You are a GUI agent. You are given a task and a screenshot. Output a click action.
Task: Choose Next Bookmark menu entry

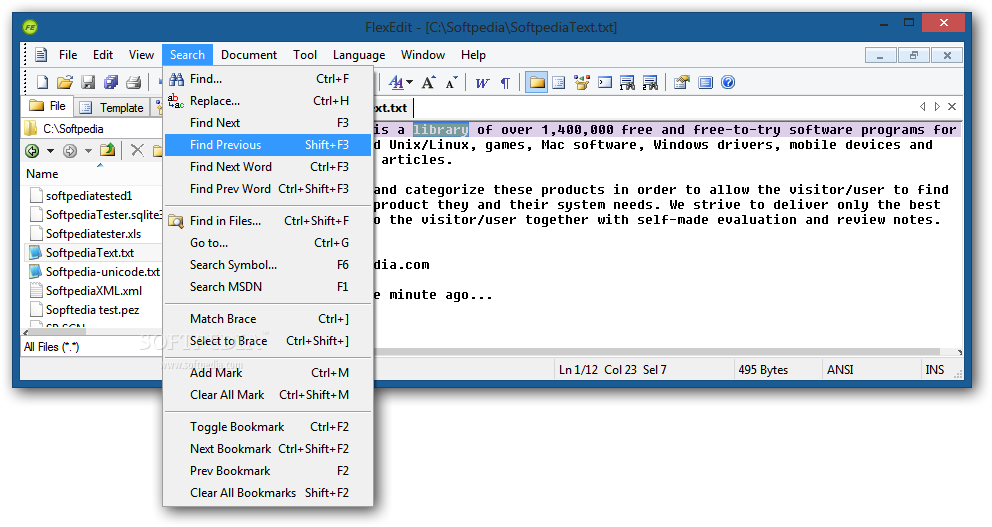[x=268, y=449]
